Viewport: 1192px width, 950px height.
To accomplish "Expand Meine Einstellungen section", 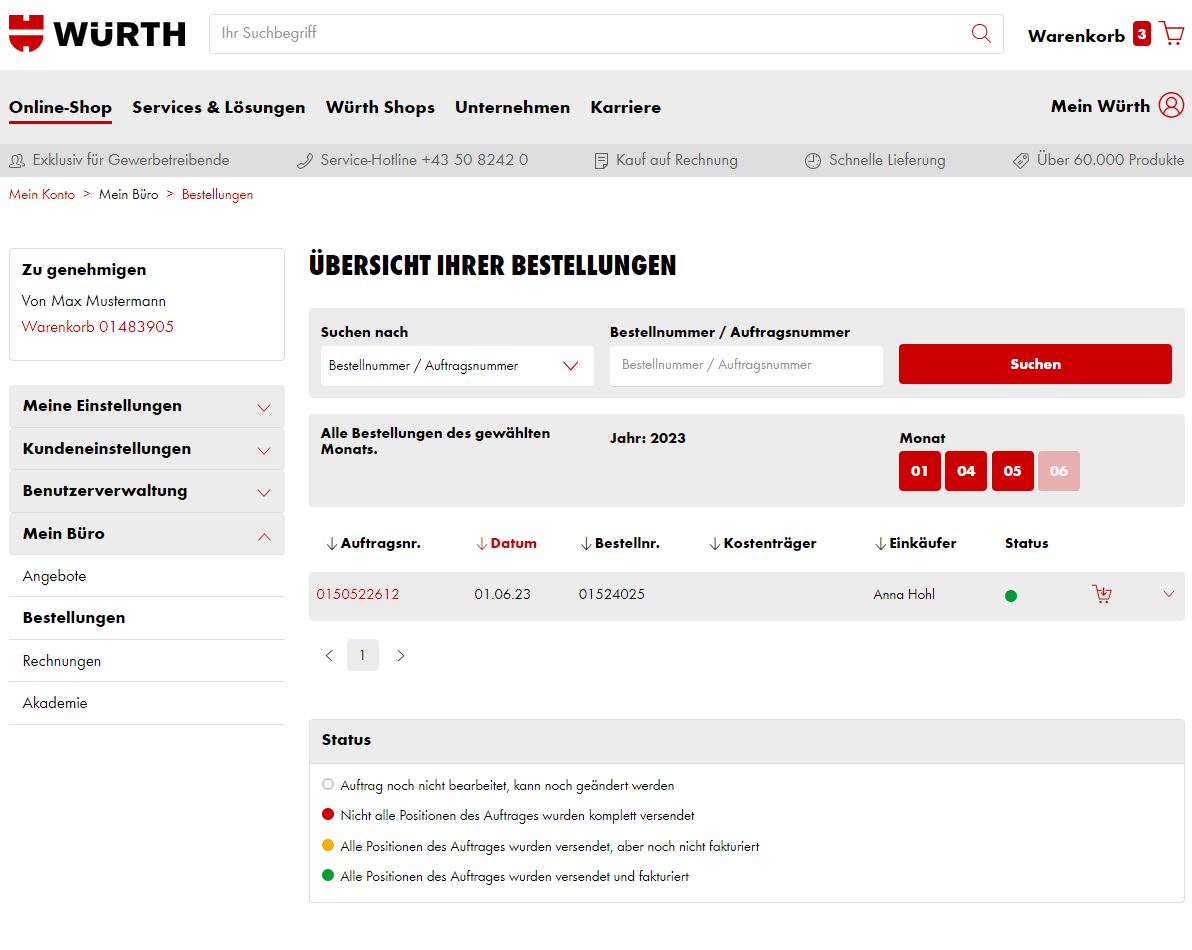I will pos(147,406).
